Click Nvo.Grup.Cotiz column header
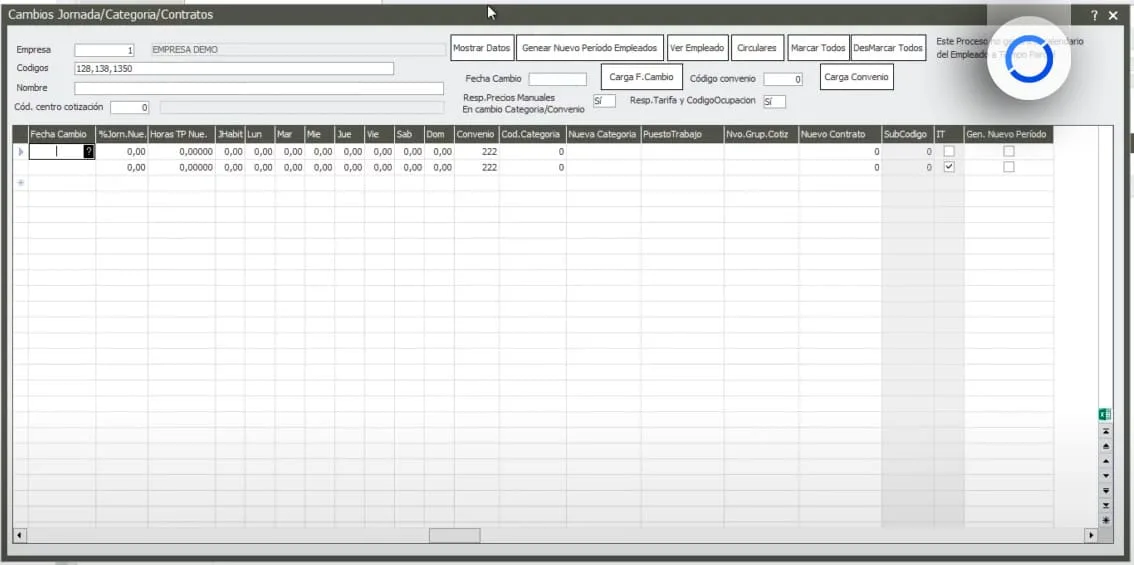The image size is (1134, 565). tap(762, 134)
